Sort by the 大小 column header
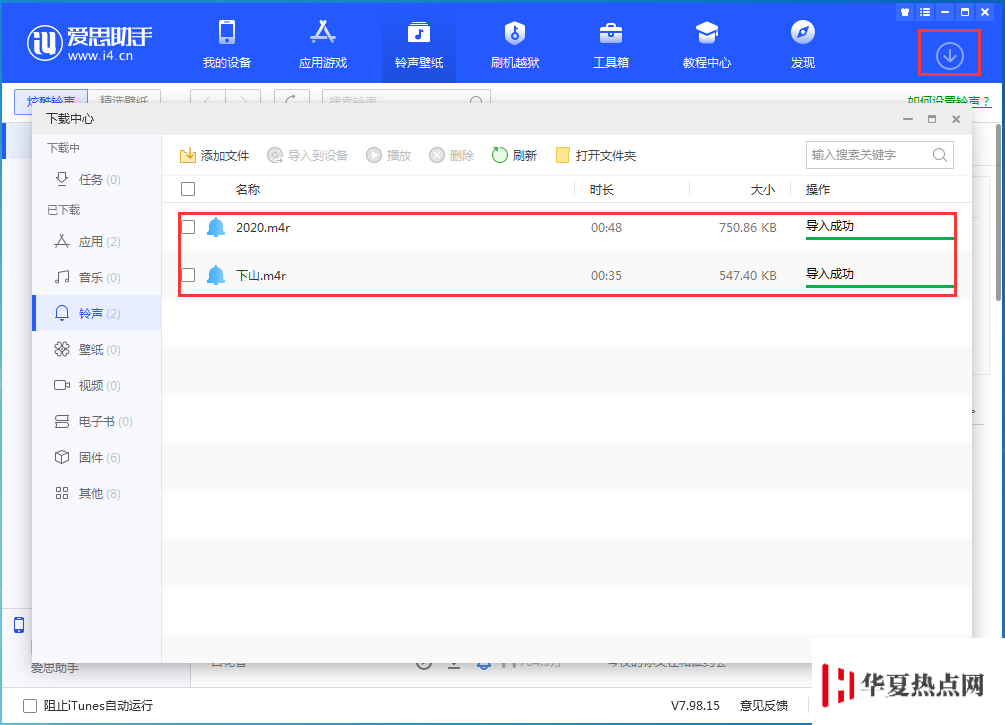 click(763, 190)
